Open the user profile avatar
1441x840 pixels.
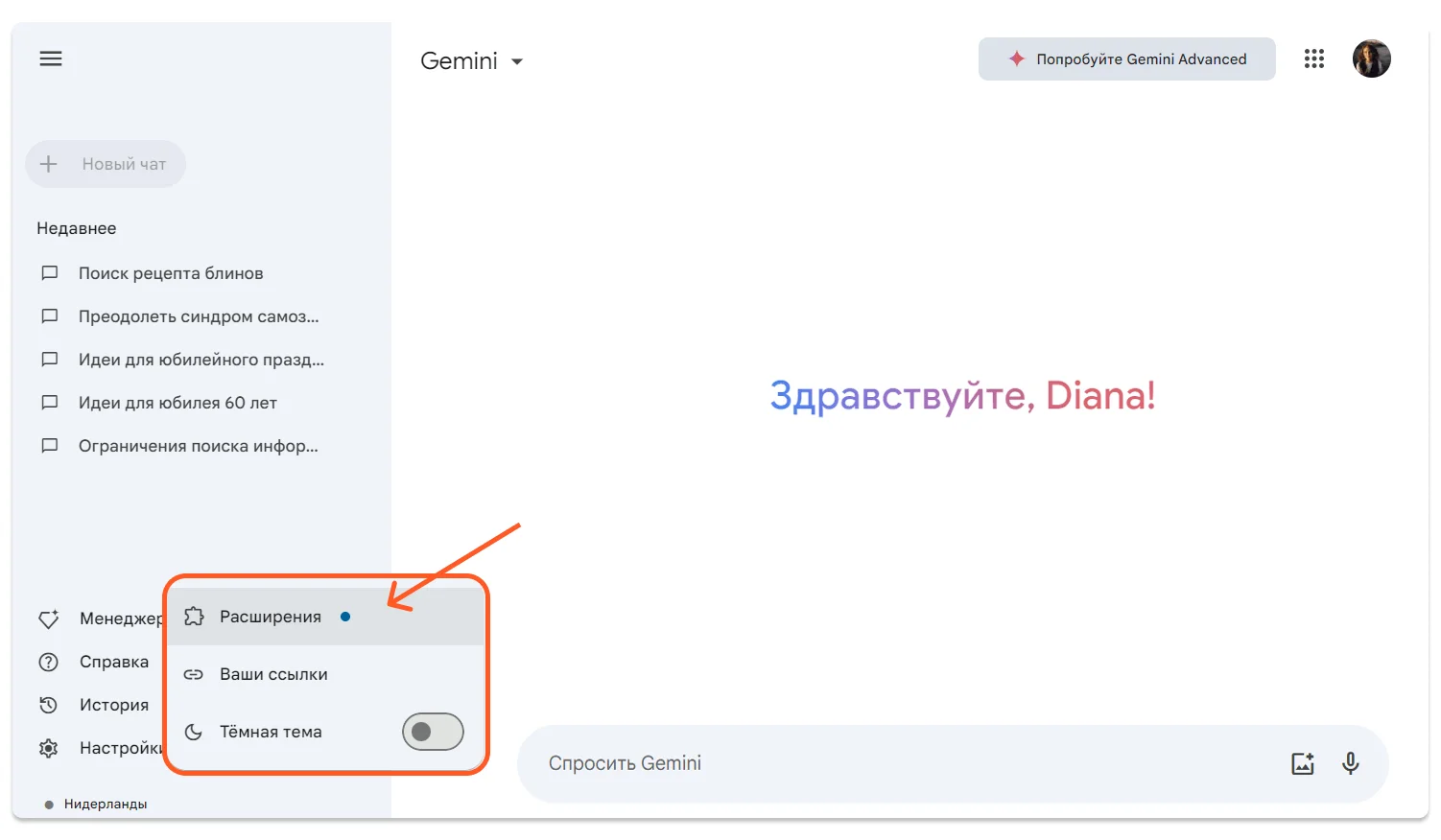point(1371,59)
